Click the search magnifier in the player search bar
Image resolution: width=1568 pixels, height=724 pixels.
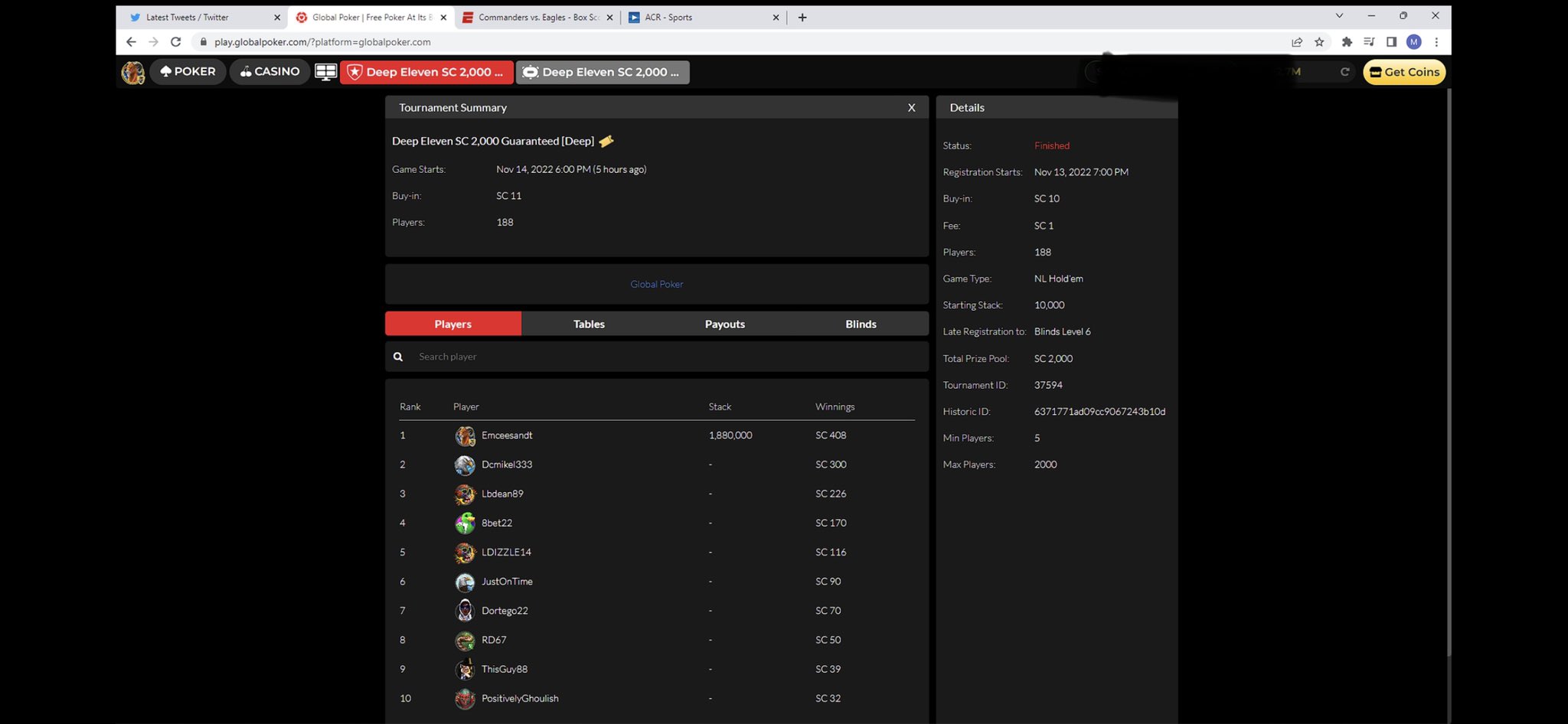(397, 356)
